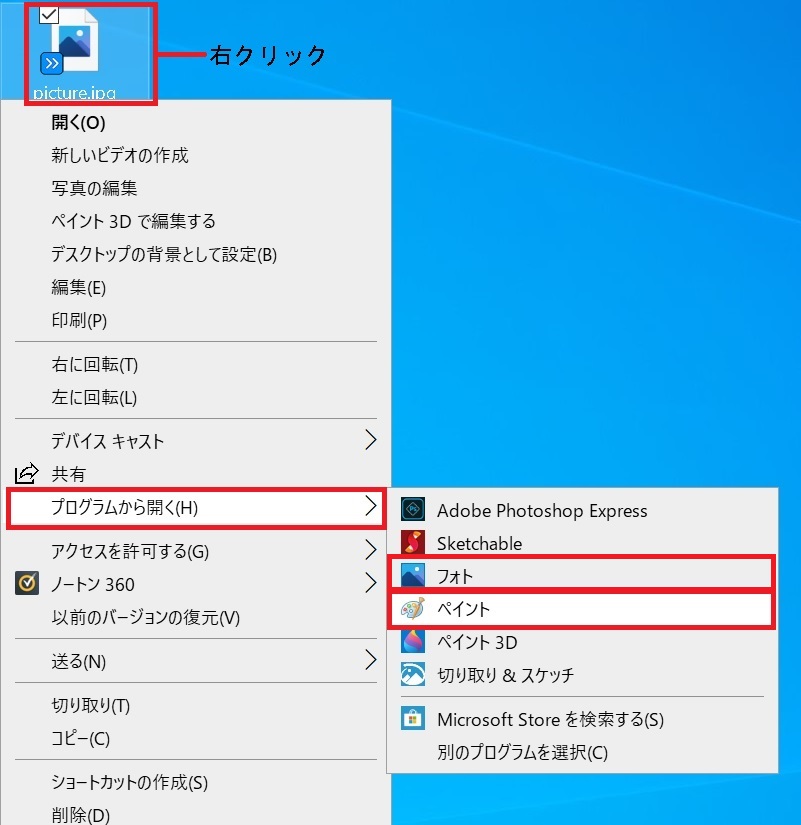Open the image with ペイント label
Screen dimensions: 801x825
pos(463,609)
